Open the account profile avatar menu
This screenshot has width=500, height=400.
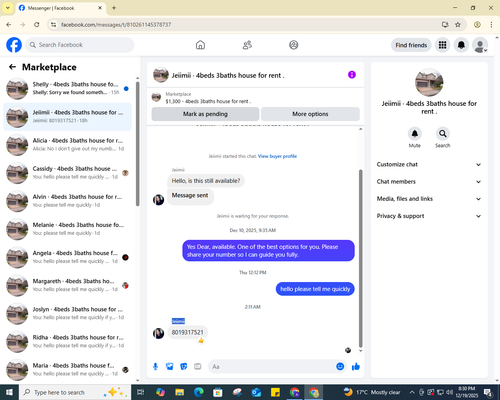pos(480,45)
